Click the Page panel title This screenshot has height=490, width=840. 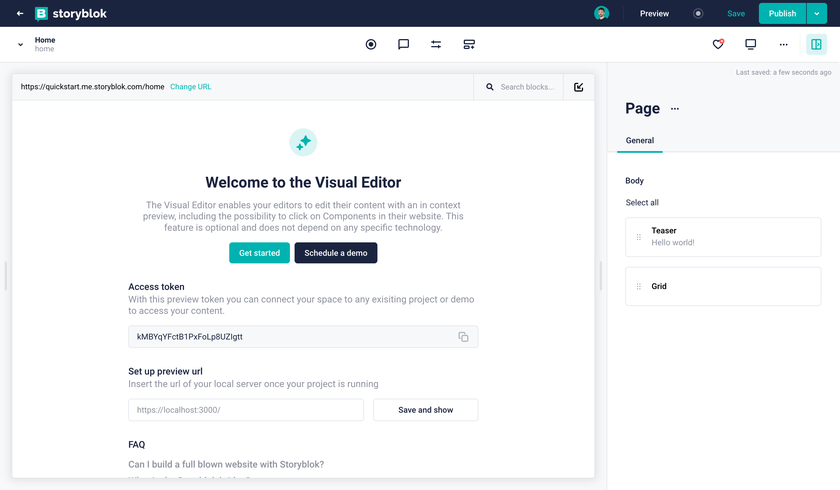pos(642,109)
